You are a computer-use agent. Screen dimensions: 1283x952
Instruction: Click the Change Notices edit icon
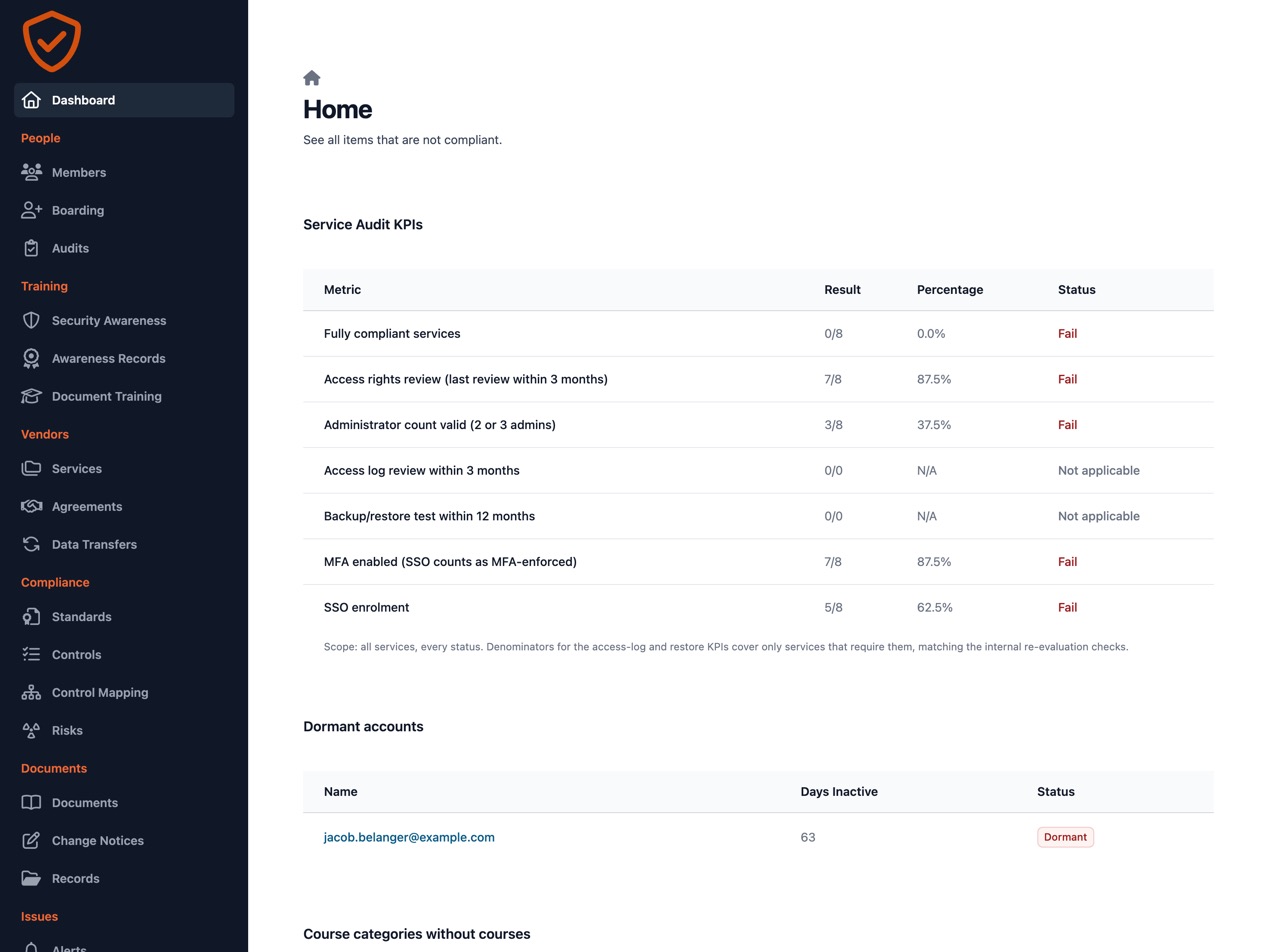coord(31,840)
